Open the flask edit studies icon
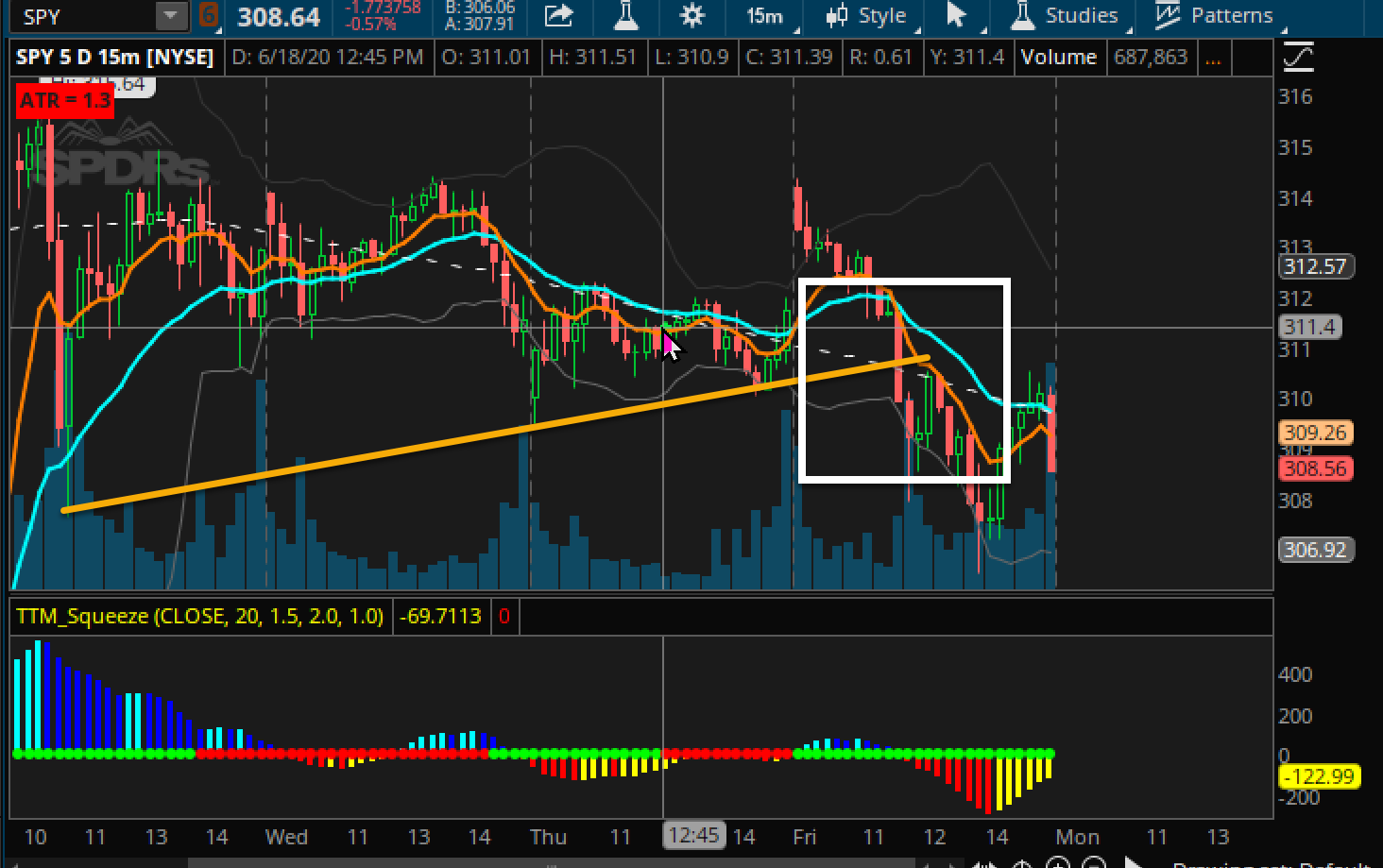 [x=626, y=15]
